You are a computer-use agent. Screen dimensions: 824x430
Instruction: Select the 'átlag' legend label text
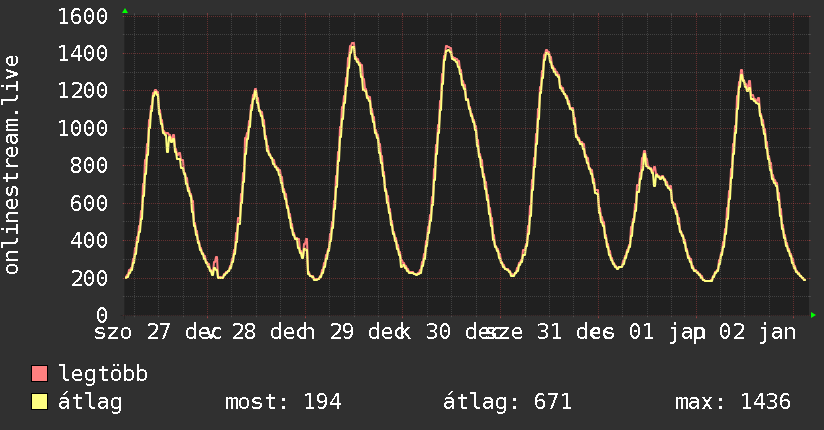(x=91, y=402)
